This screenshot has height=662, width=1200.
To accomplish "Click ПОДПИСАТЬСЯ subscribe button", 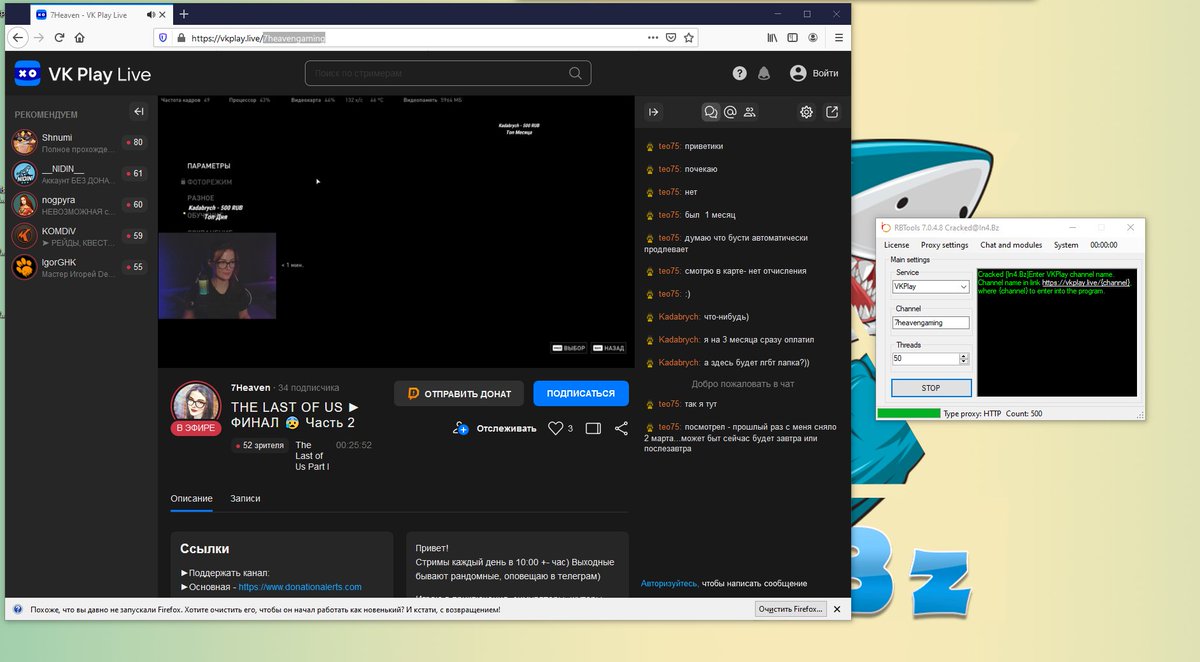I will [581, 393].
